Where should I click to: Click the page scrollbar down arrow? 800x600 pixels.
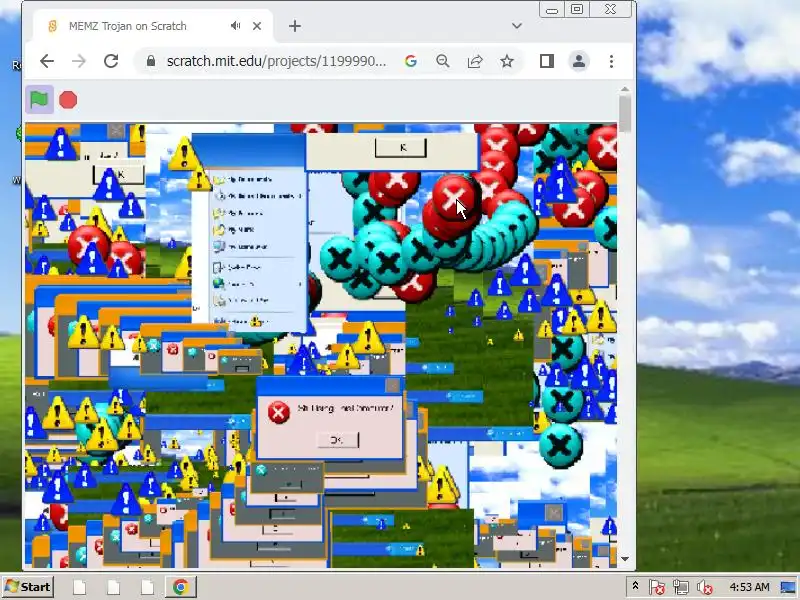pos(625,559)
